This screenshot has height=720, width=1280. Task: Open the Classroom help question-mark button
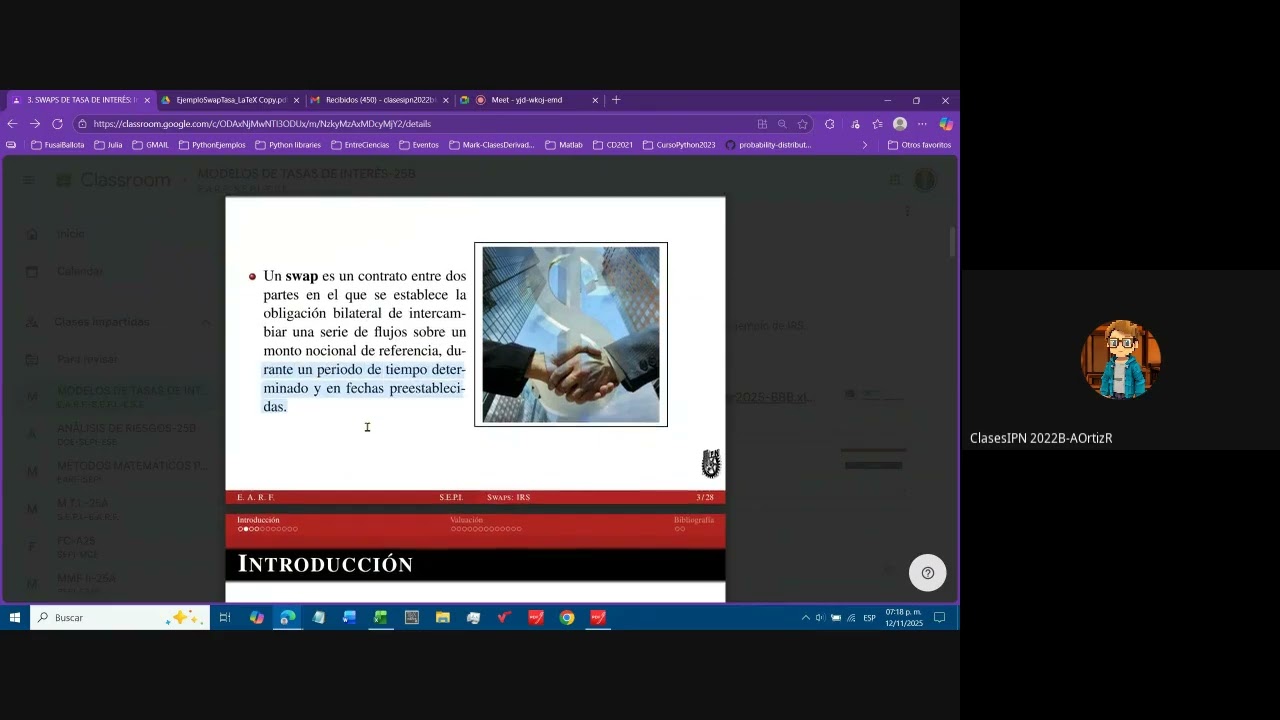point(927,573)
